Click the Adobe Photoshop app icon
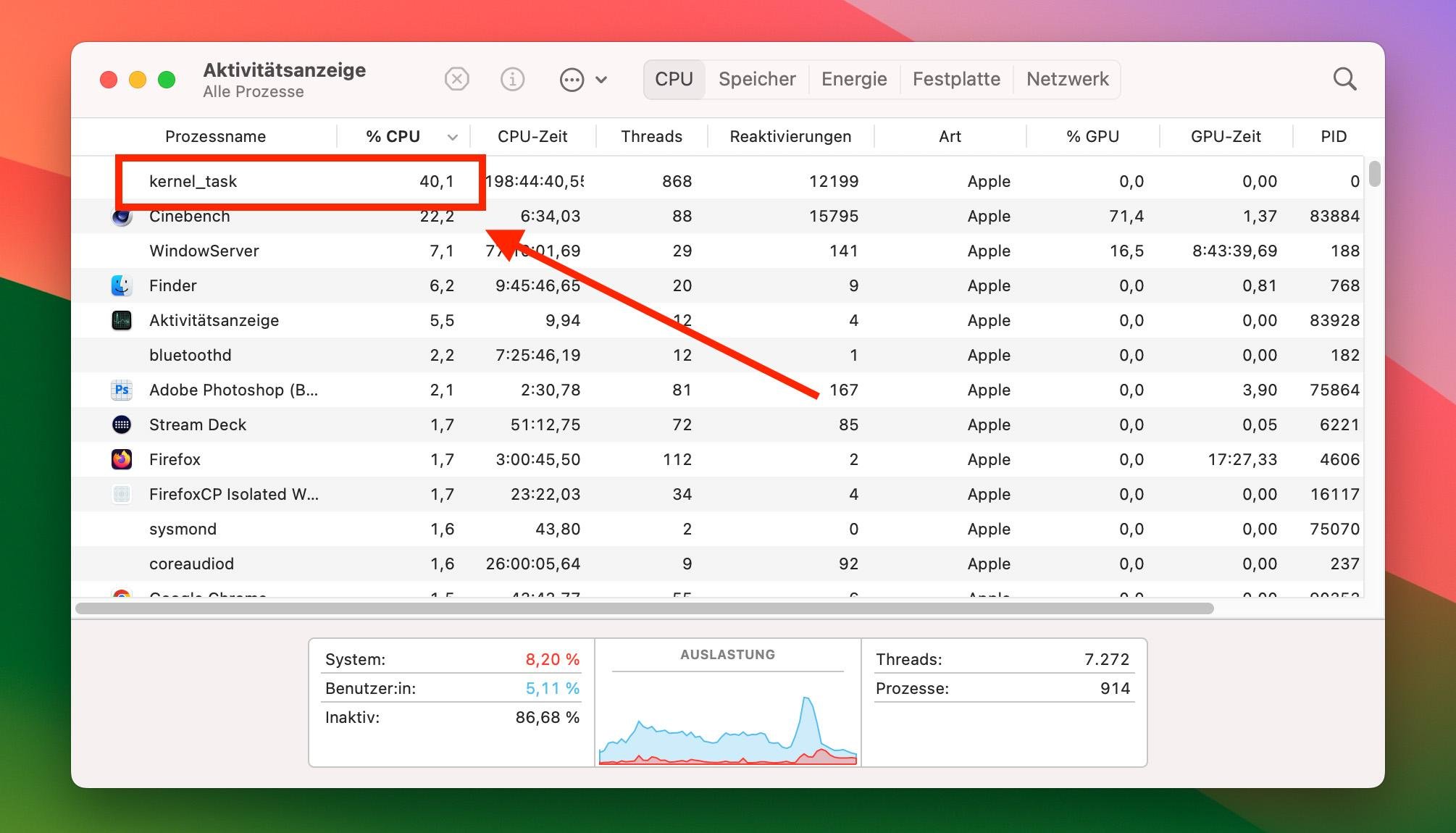 pyautogui.click(x=122, y=390)
